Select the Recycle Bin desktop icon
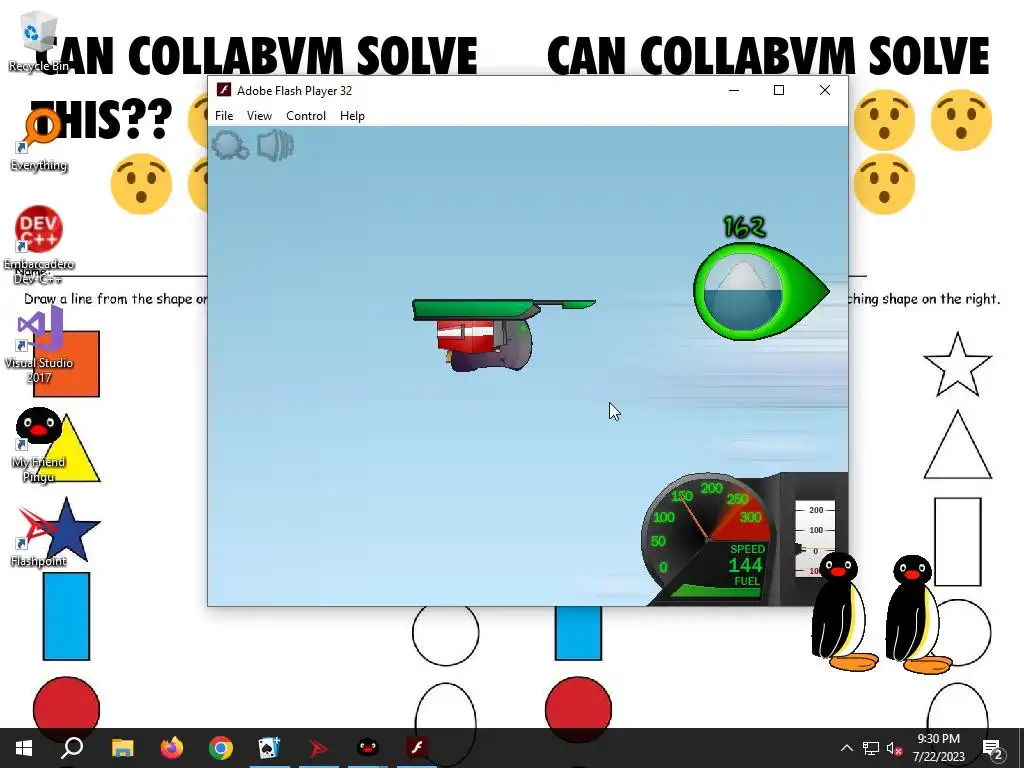This screenshot has height=768, width=1024. click(x=39, y=41)
